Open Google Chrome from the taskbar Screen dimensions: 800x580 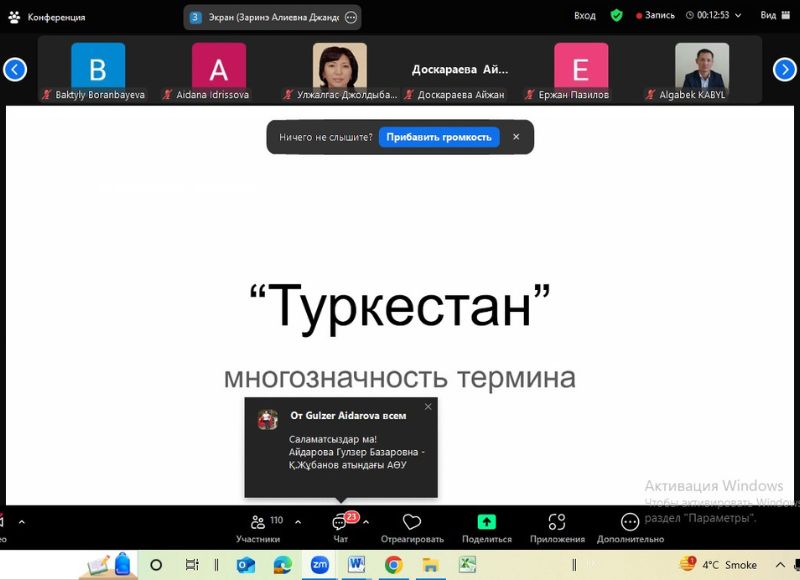393,565
